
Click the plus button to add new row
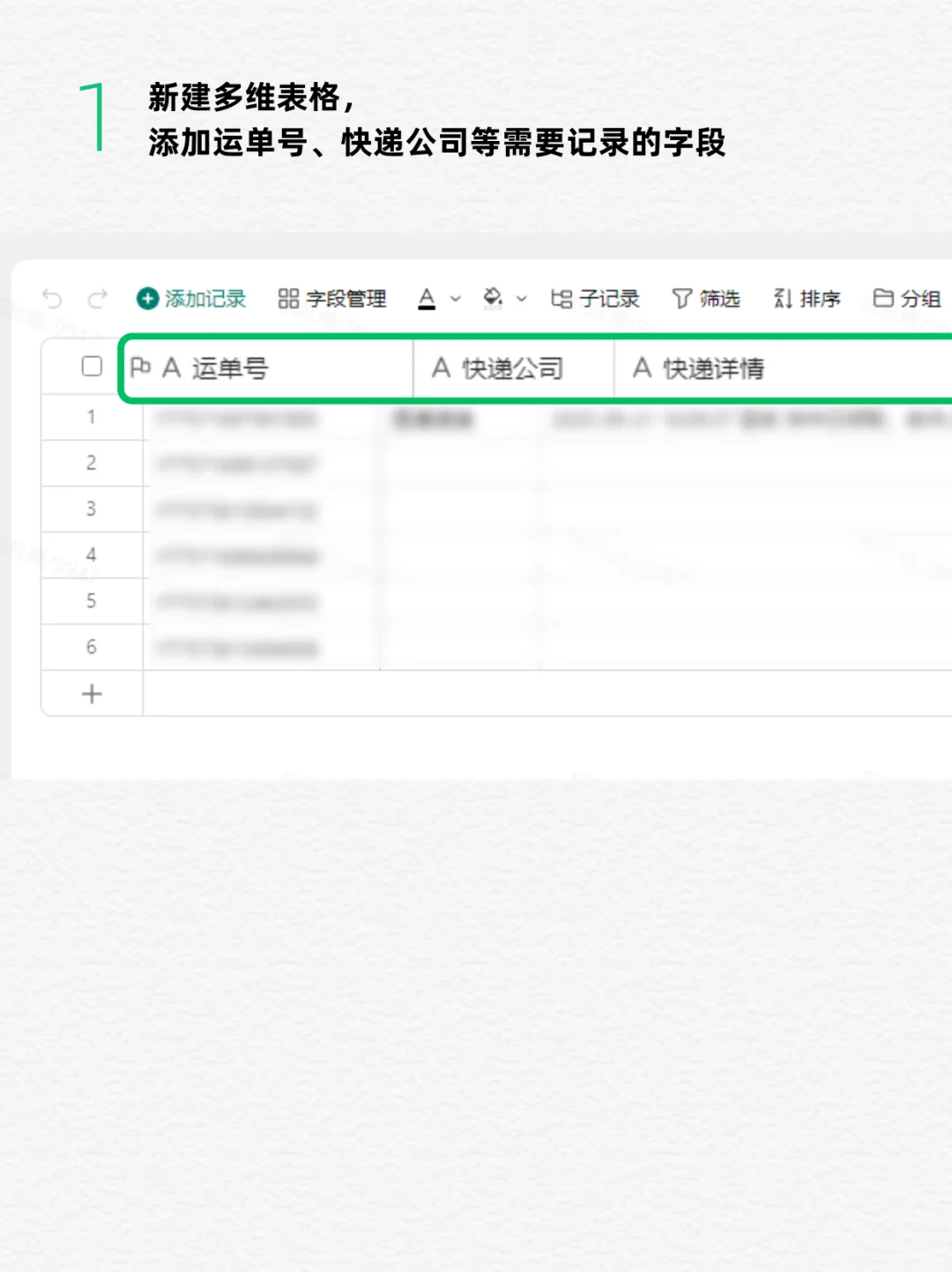[x=92, y=693]
